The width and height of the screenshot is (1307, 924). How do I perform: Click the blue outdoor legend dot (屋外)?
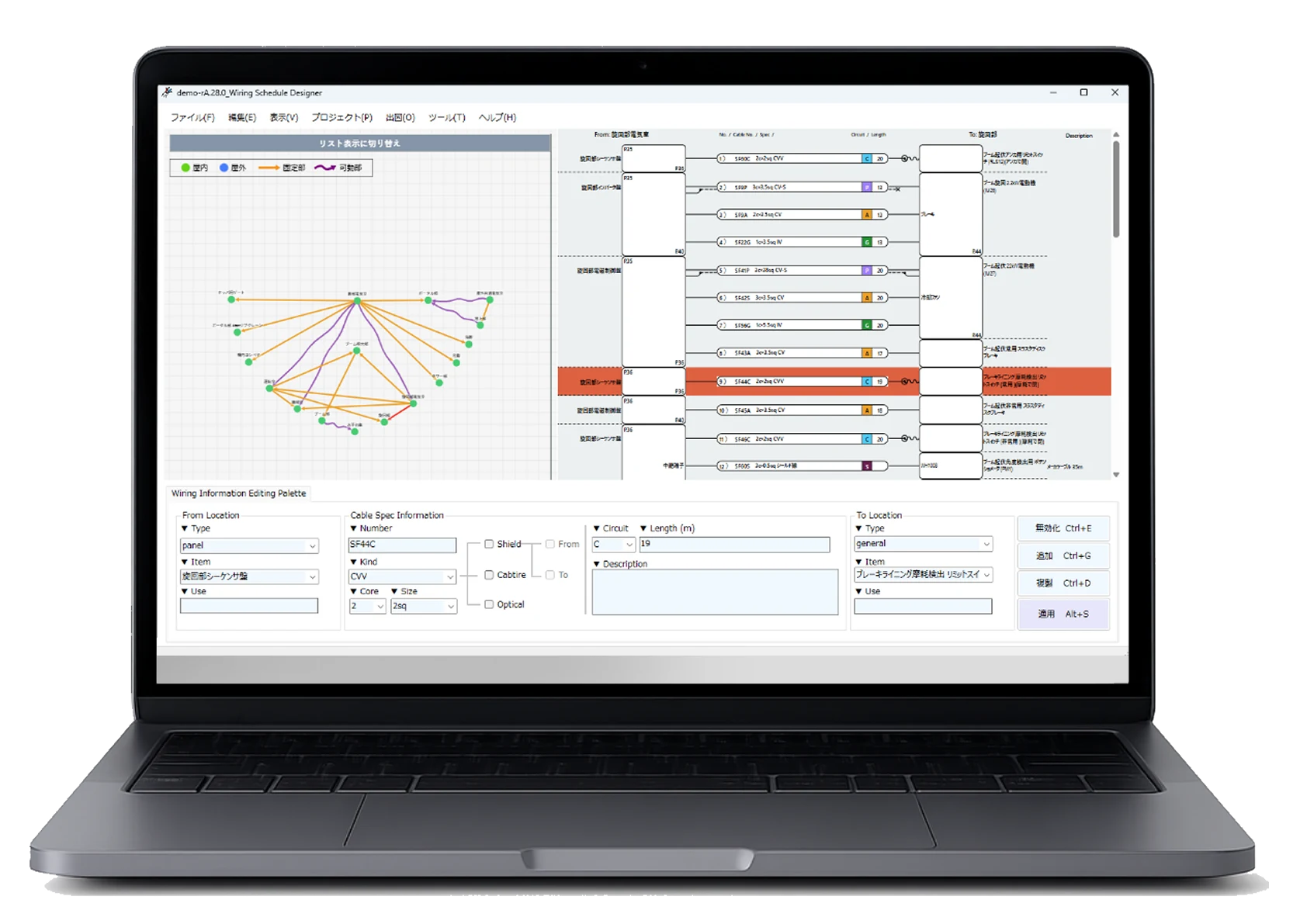(x=224, y=168)
